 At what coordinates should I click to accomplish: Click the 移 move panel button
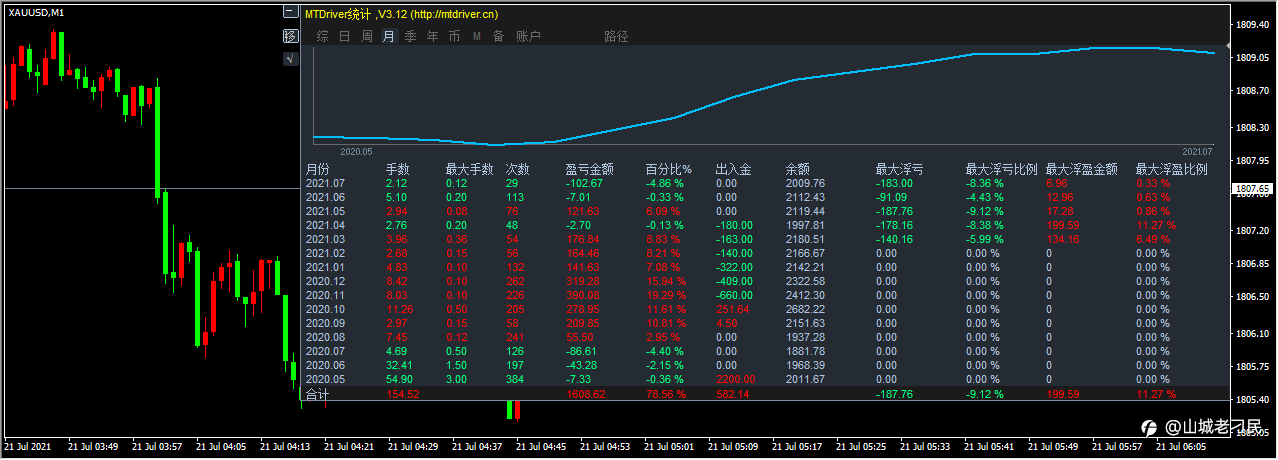point(290,36)
